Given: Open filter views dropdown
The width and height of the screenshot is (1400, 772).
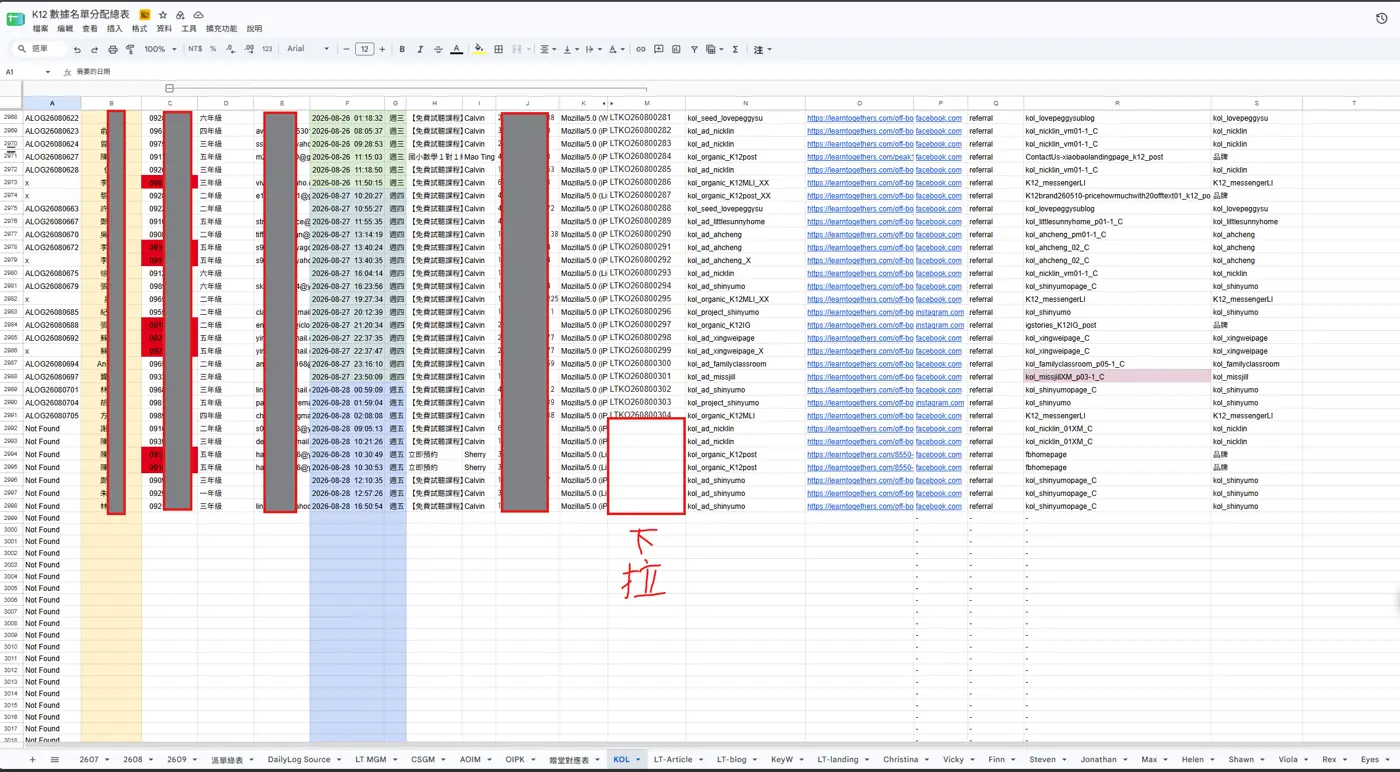Looking at the screenshot, I should [714, 49].
